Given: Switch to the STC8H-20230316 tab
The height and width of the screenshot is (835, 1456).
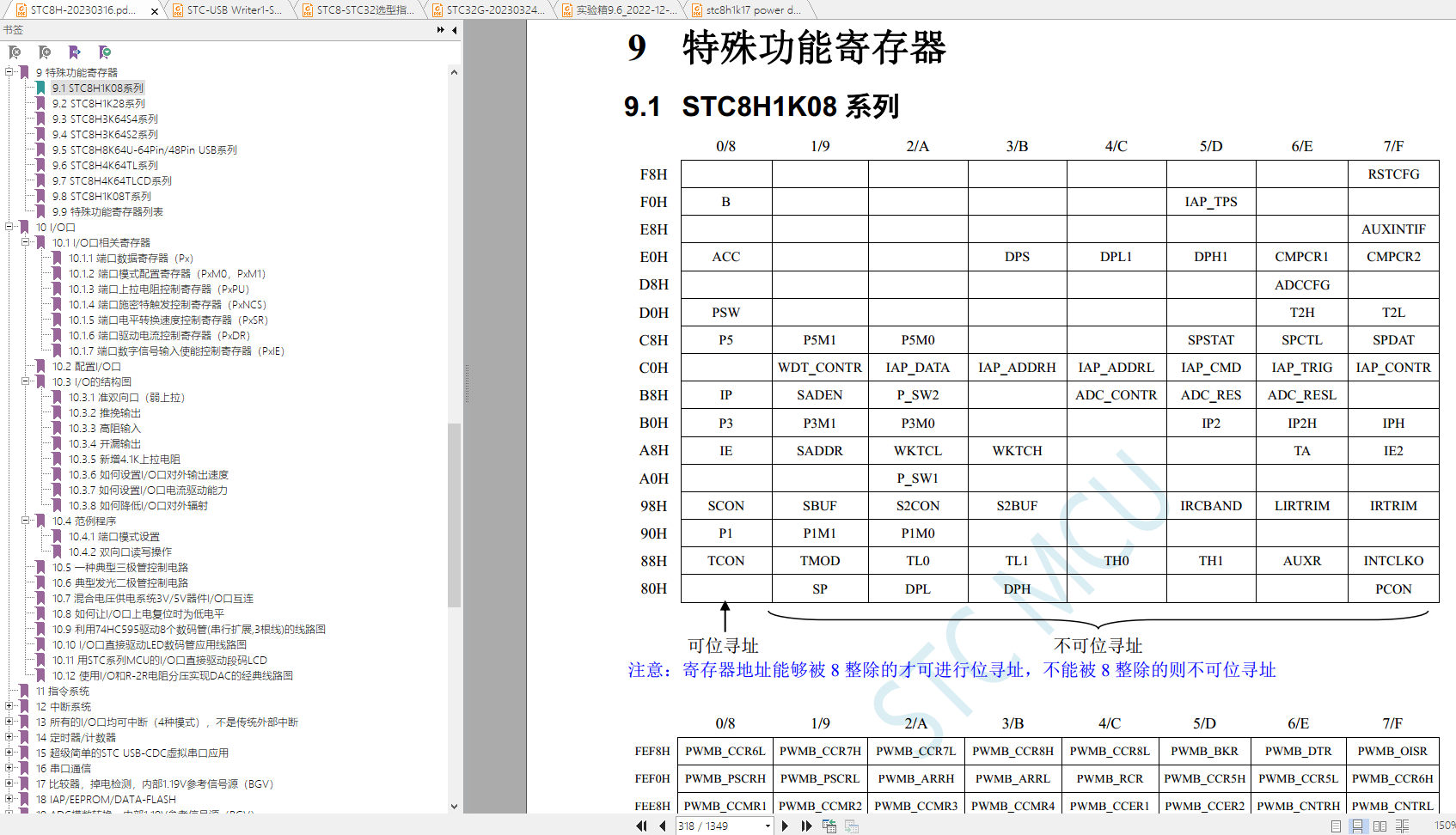Looking at the screenshot, I should click(x=83, y=10).
